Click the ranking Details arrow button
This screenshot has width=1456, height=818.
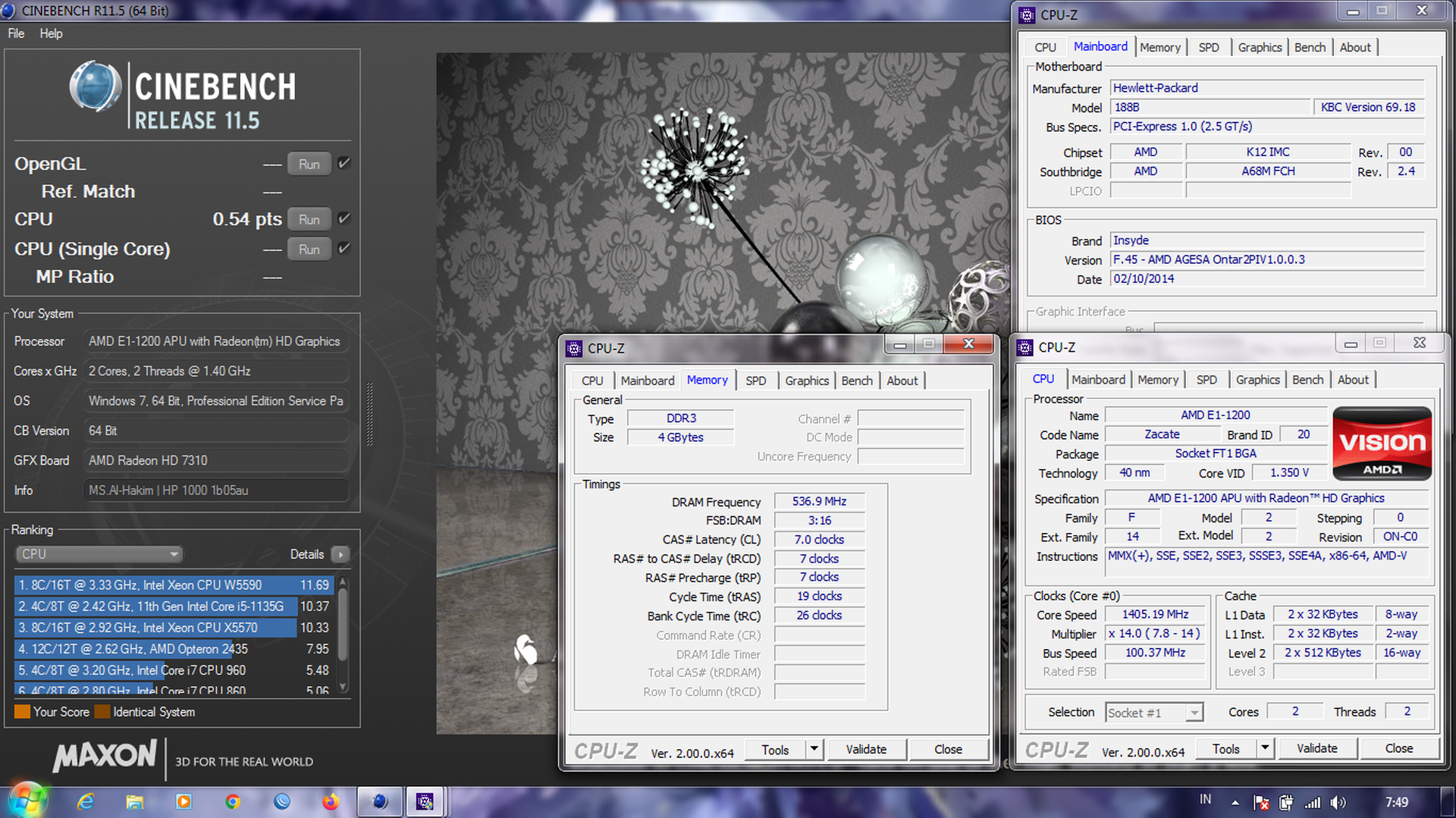[x=340, y=554]
